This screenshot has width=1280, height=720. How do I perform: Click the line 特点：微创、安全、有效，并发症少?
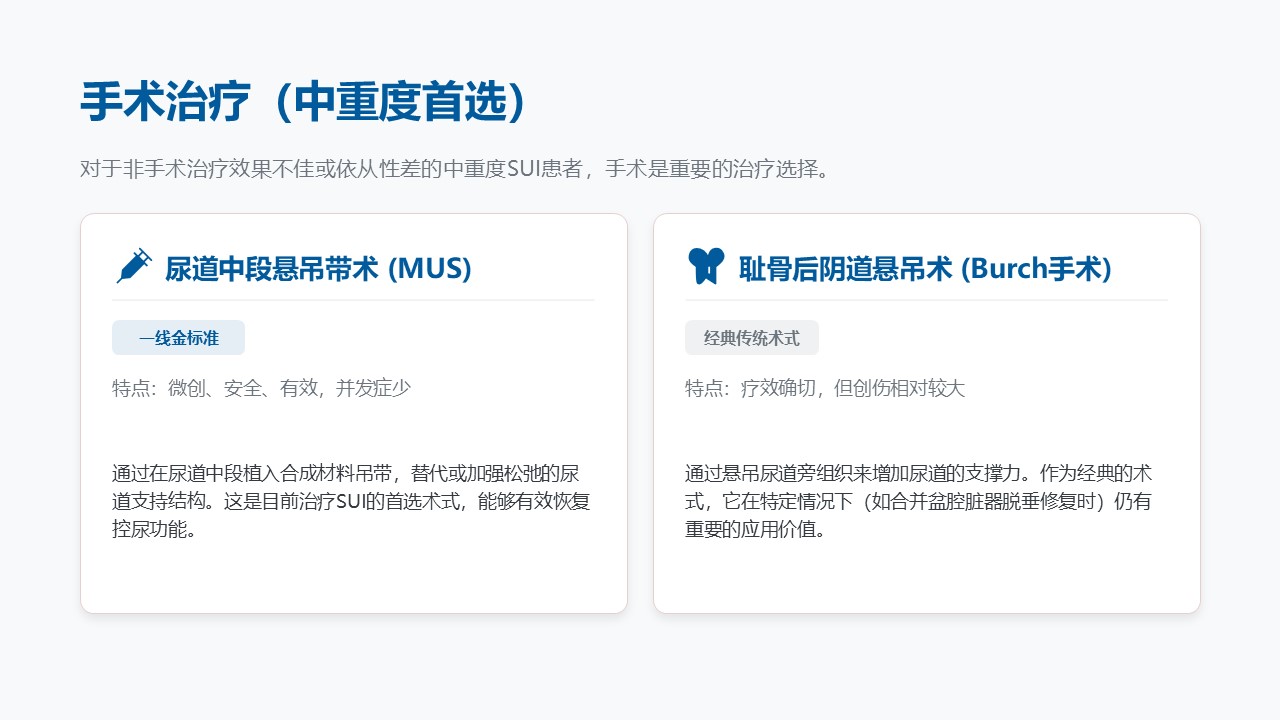point(261,388)
